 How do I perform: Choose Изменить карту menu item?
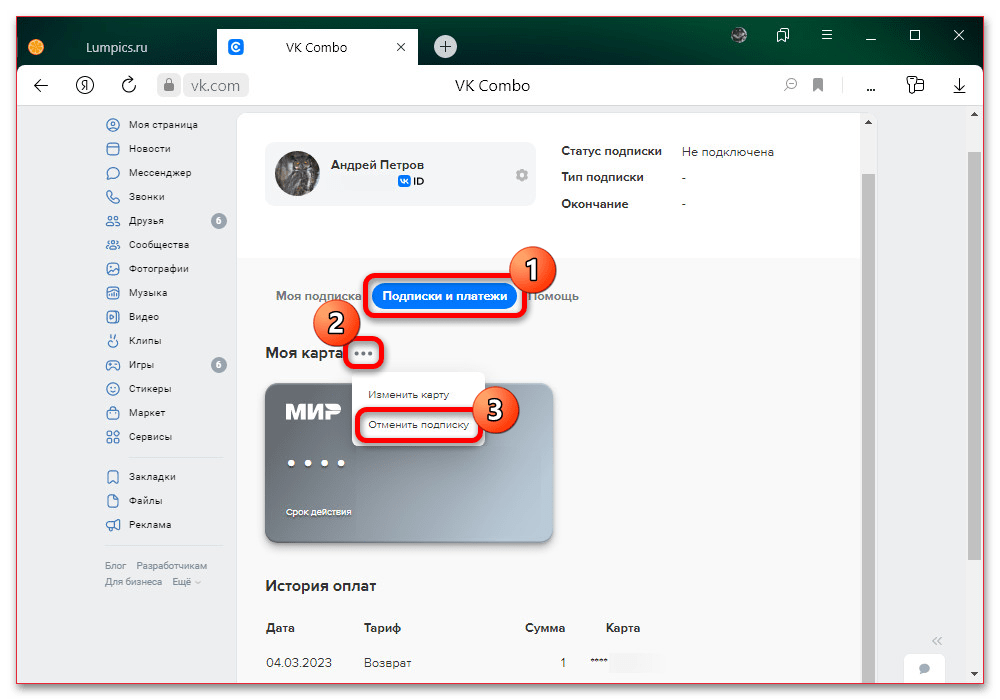pos(409,395)
